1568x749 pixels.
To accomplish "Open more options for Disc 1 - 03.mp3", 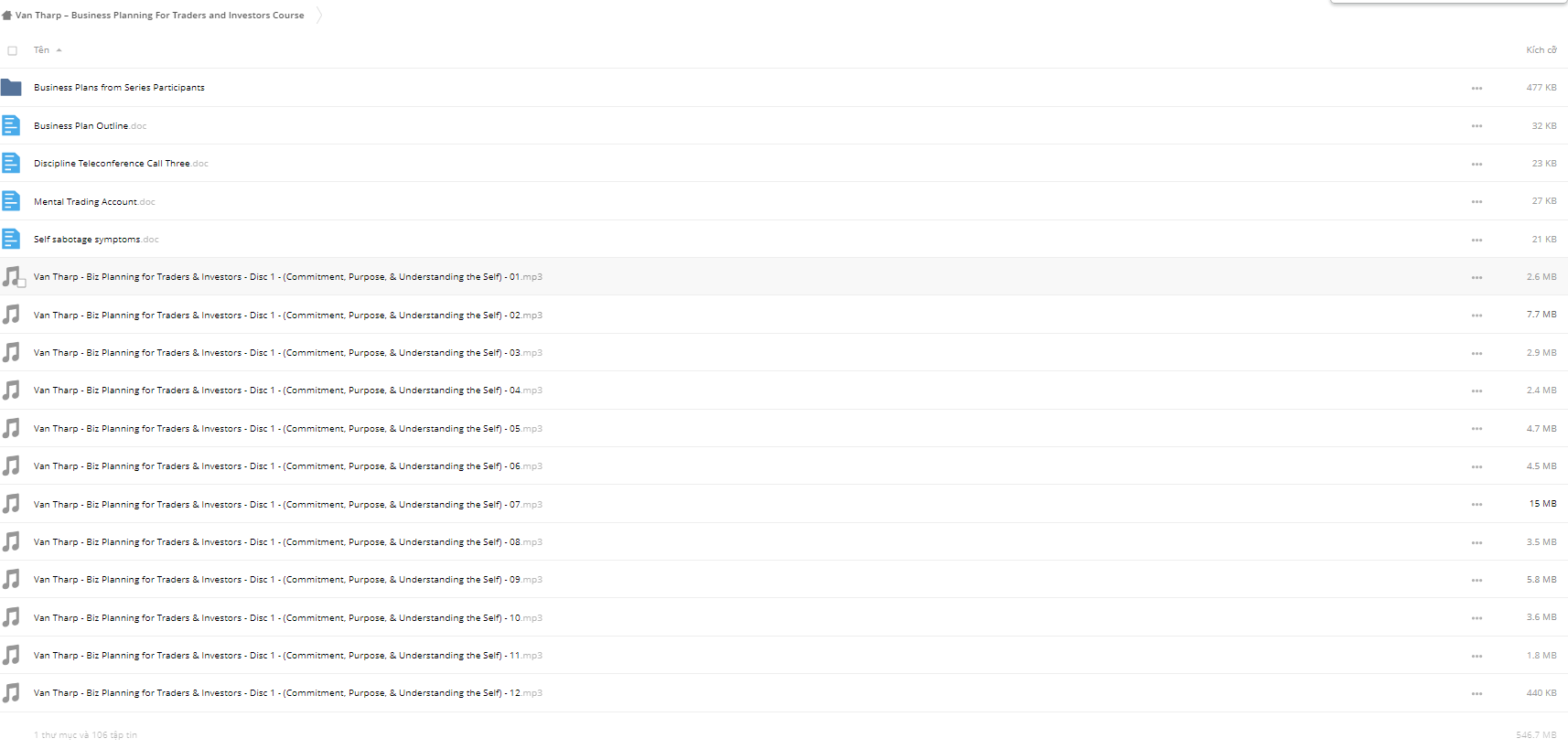I will click(x=1477, y=354).
